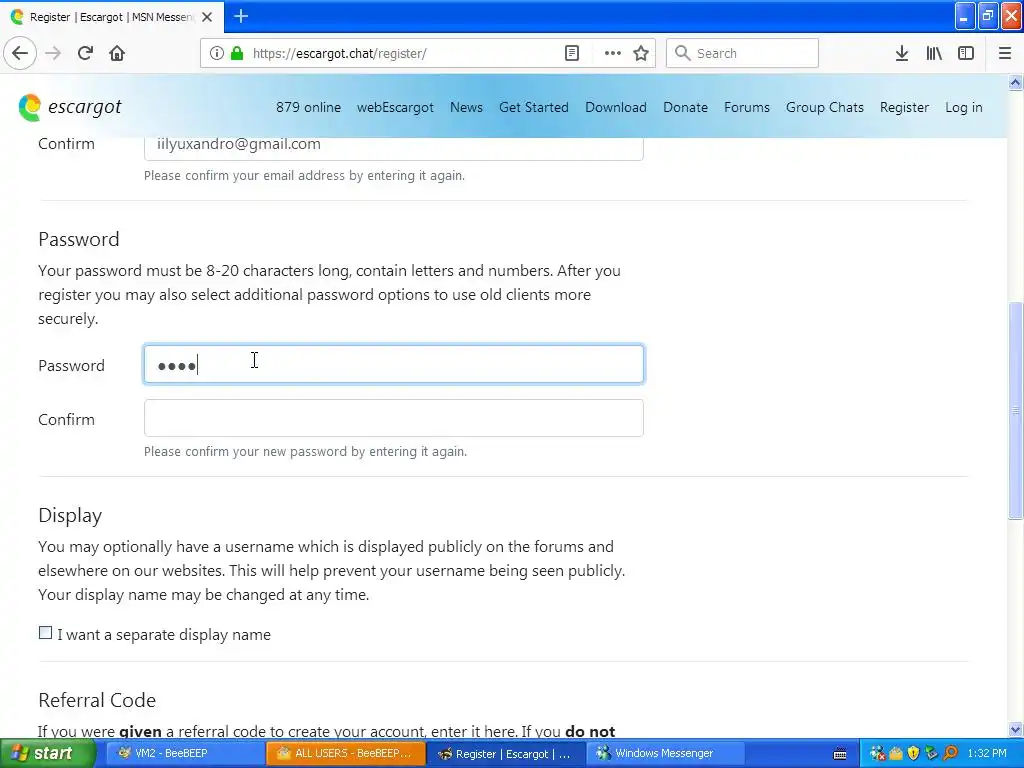Open the Download page

(x=616, y=107)
